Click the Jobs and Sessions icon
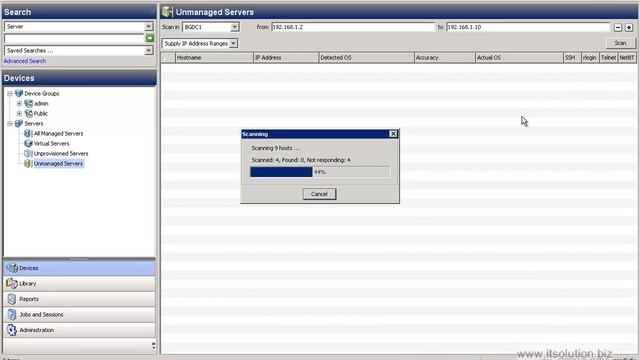 coord(12,314)
